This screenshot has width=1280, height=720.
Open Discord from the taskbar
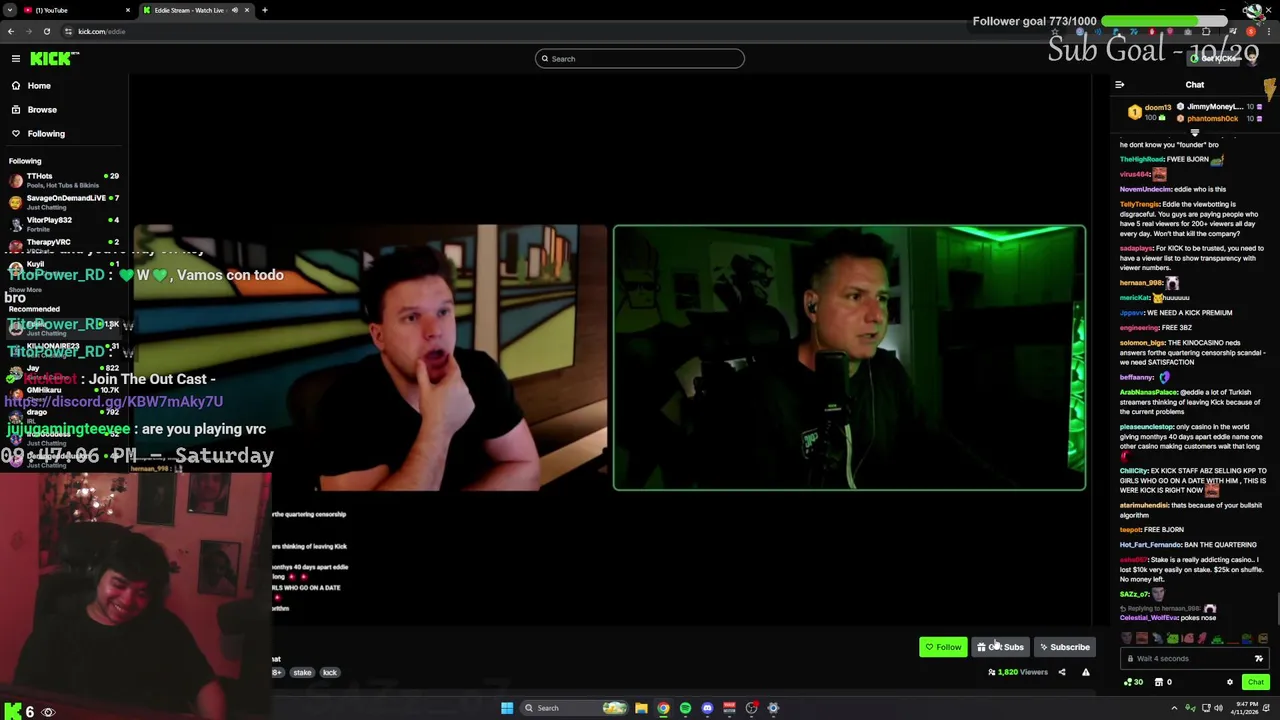click(x=707, y=708)
